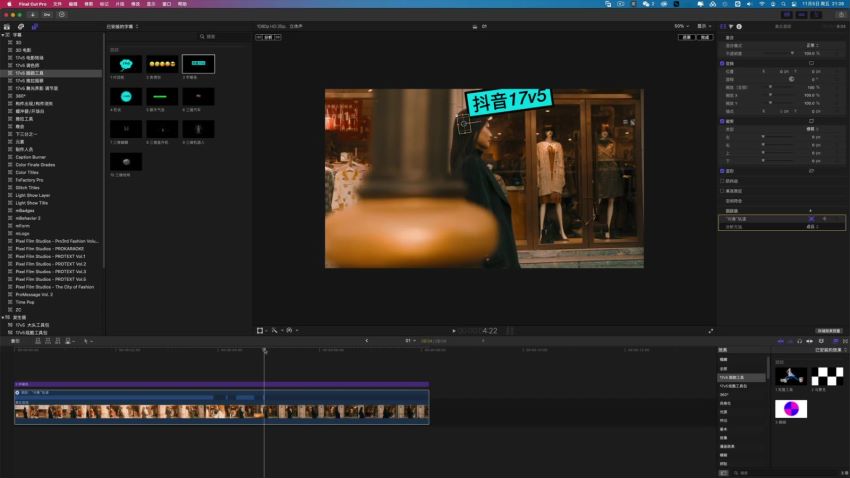The height and width of the screenshot is (478, 850).
Task: Open the viewer display options dropdown
Action: (x=704, y=26)
